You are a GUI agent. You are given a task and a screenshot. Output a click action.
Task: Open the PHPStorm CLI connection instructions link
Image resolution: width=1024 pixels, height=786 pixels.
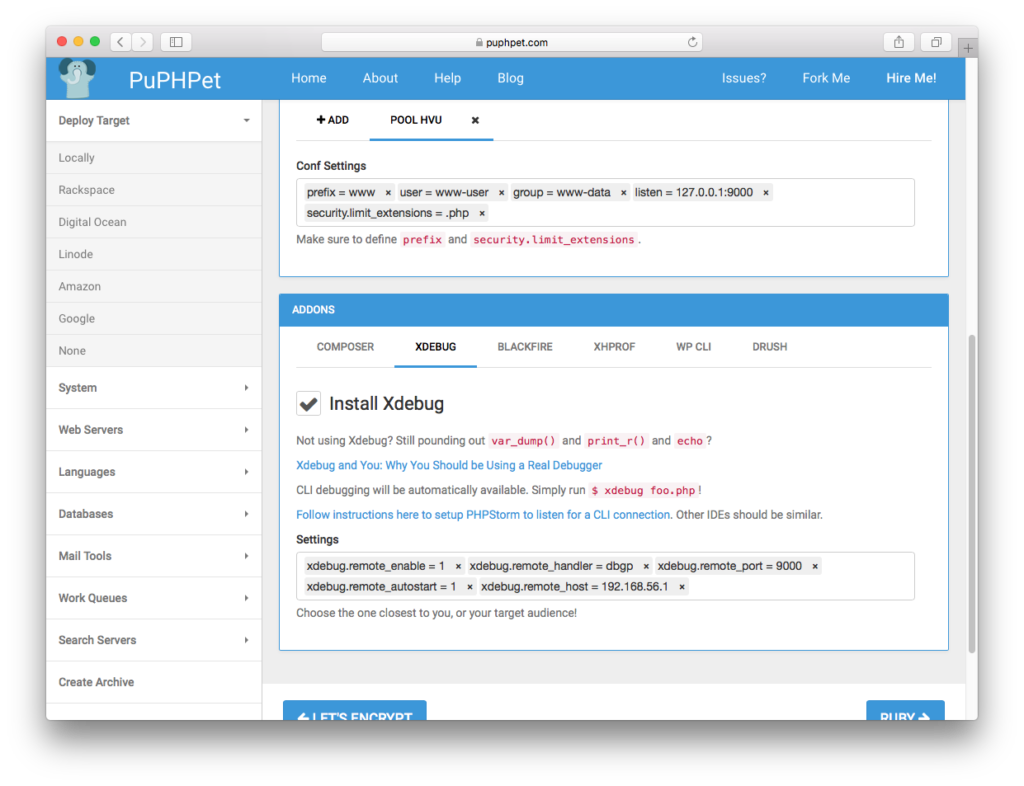click(483, 515)
